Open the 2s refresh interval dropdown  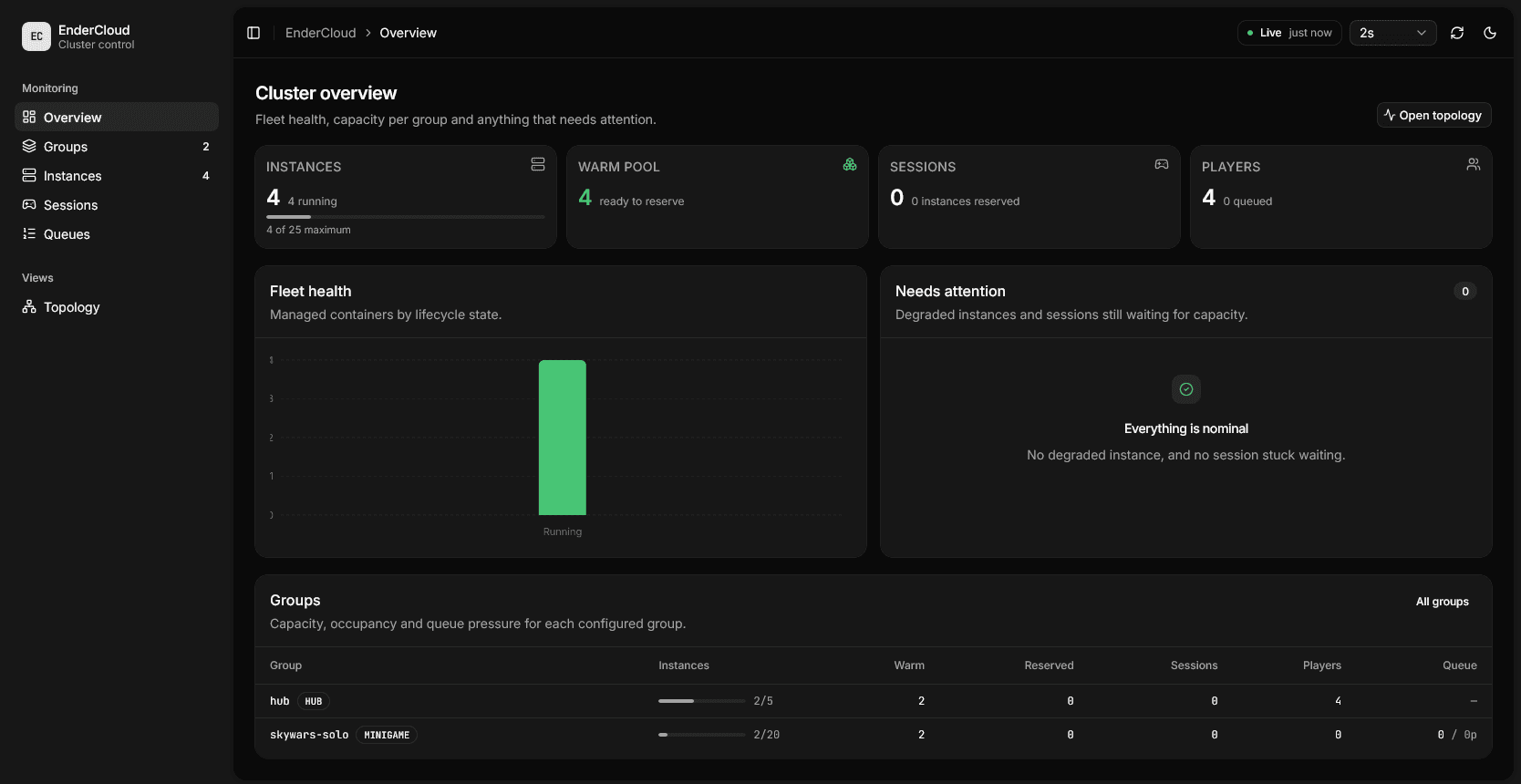point(1392,33)
